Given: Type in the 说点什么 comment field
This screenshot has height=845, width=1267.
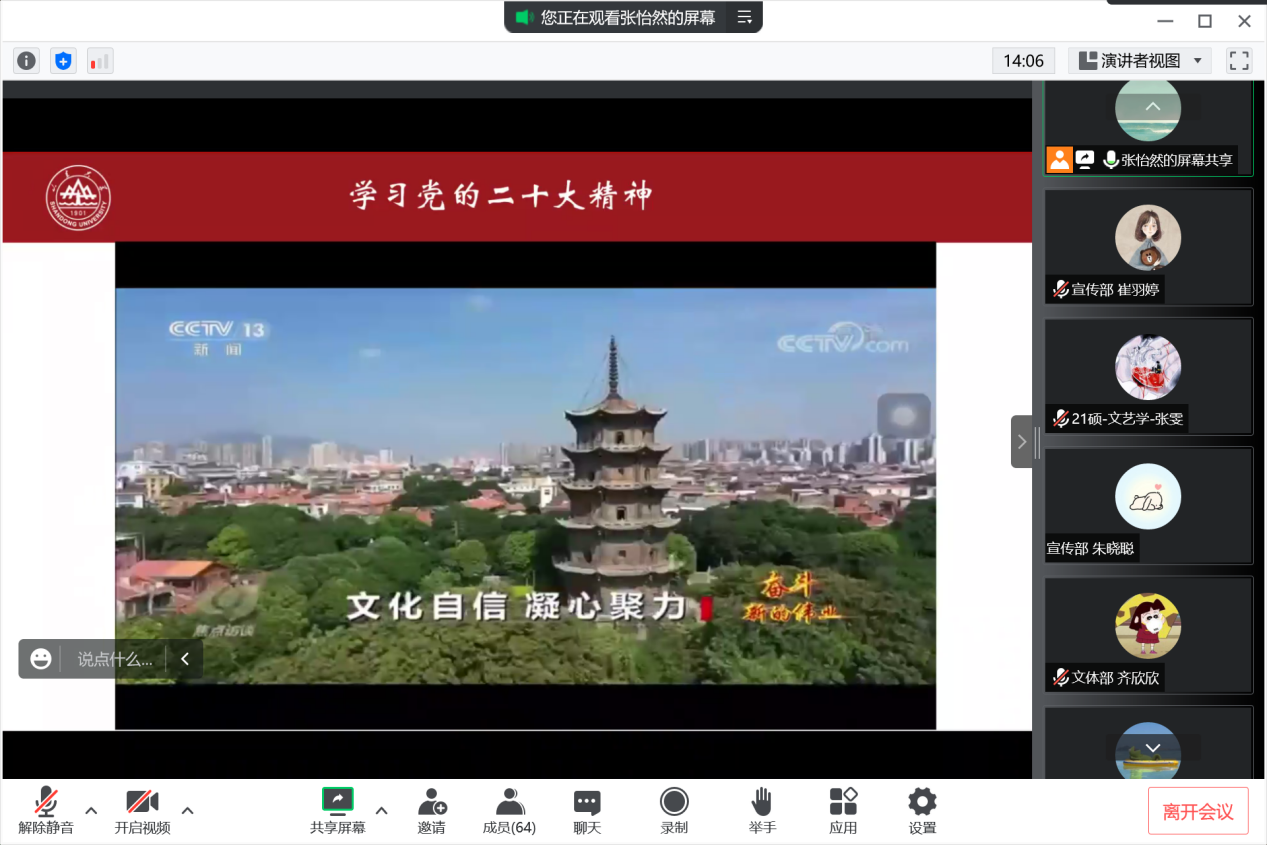Looking at the screenshot, I should click(115, 659).
